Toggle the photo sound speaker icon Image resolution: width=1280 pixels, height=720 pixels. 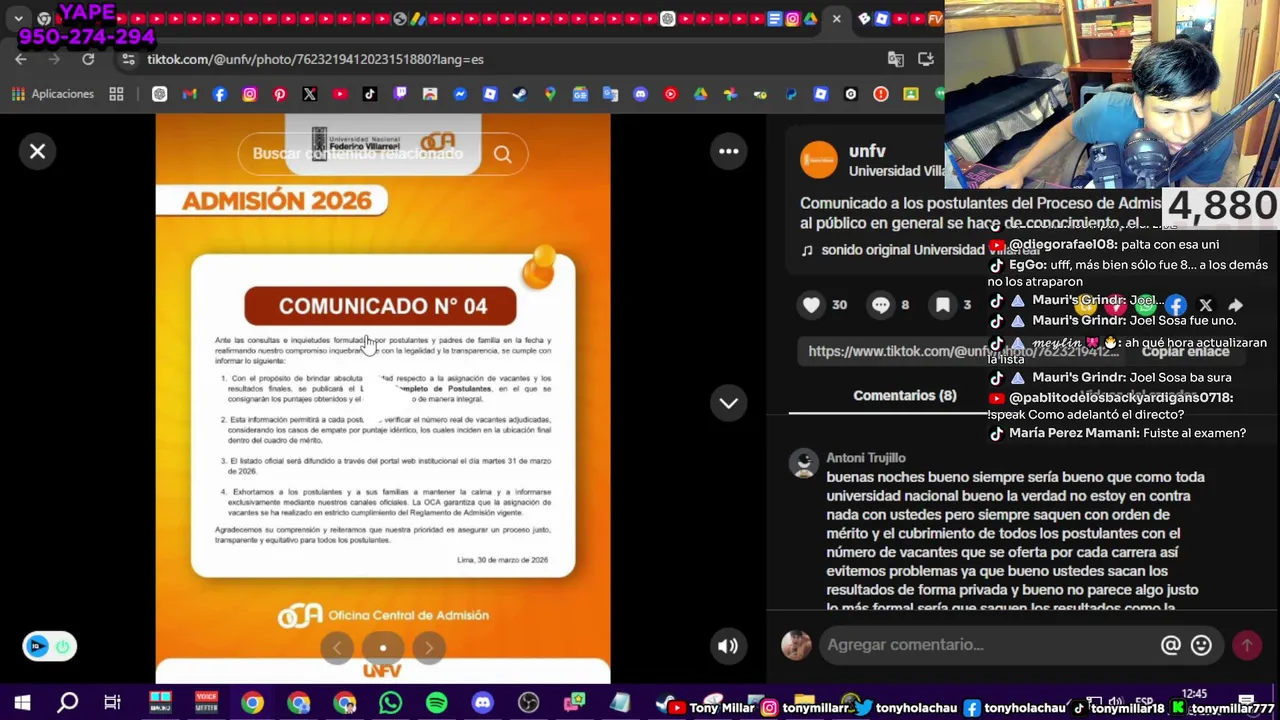728,646
